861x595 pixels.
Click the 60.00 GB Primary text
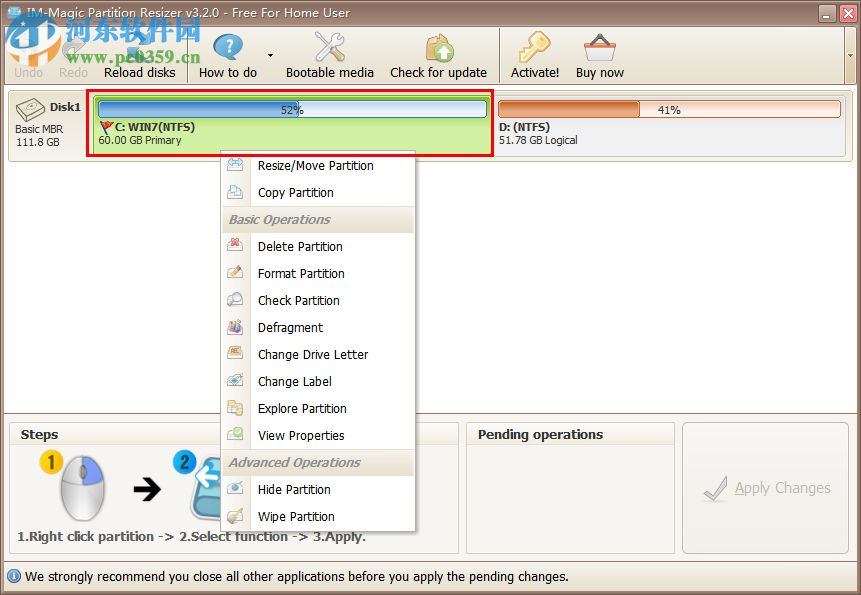click(x=139, y=140)
